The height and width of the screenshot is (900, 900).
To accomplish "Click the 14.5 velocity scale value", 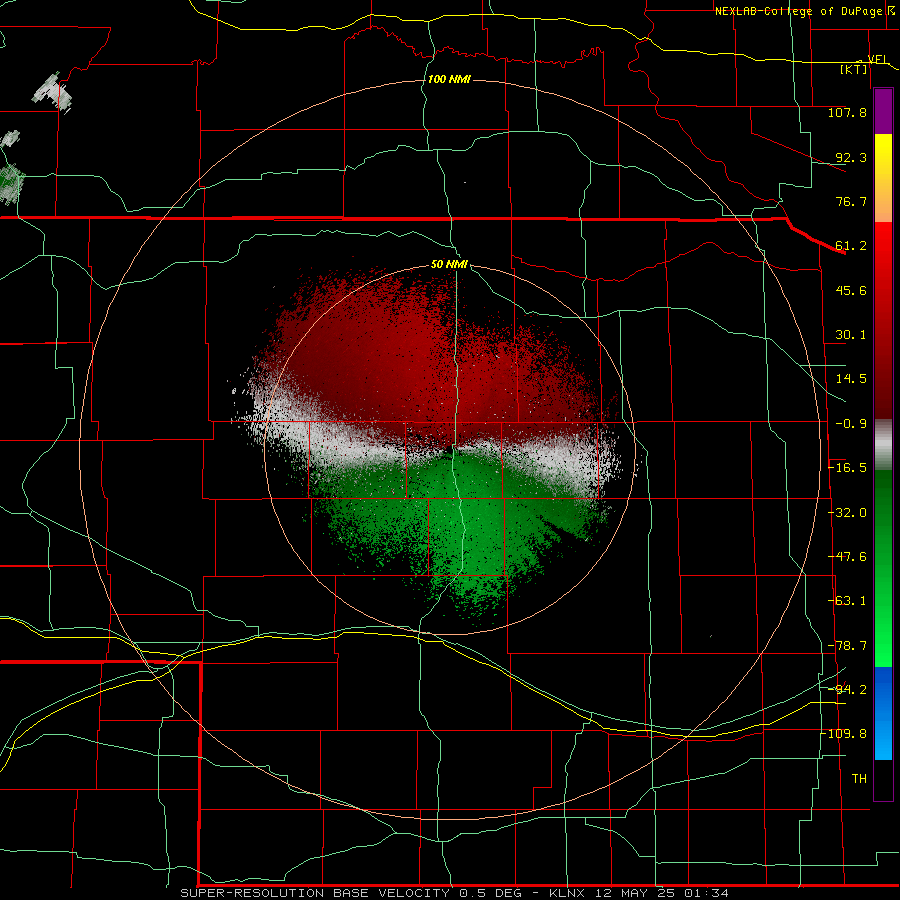I will [x=851, y=379].
